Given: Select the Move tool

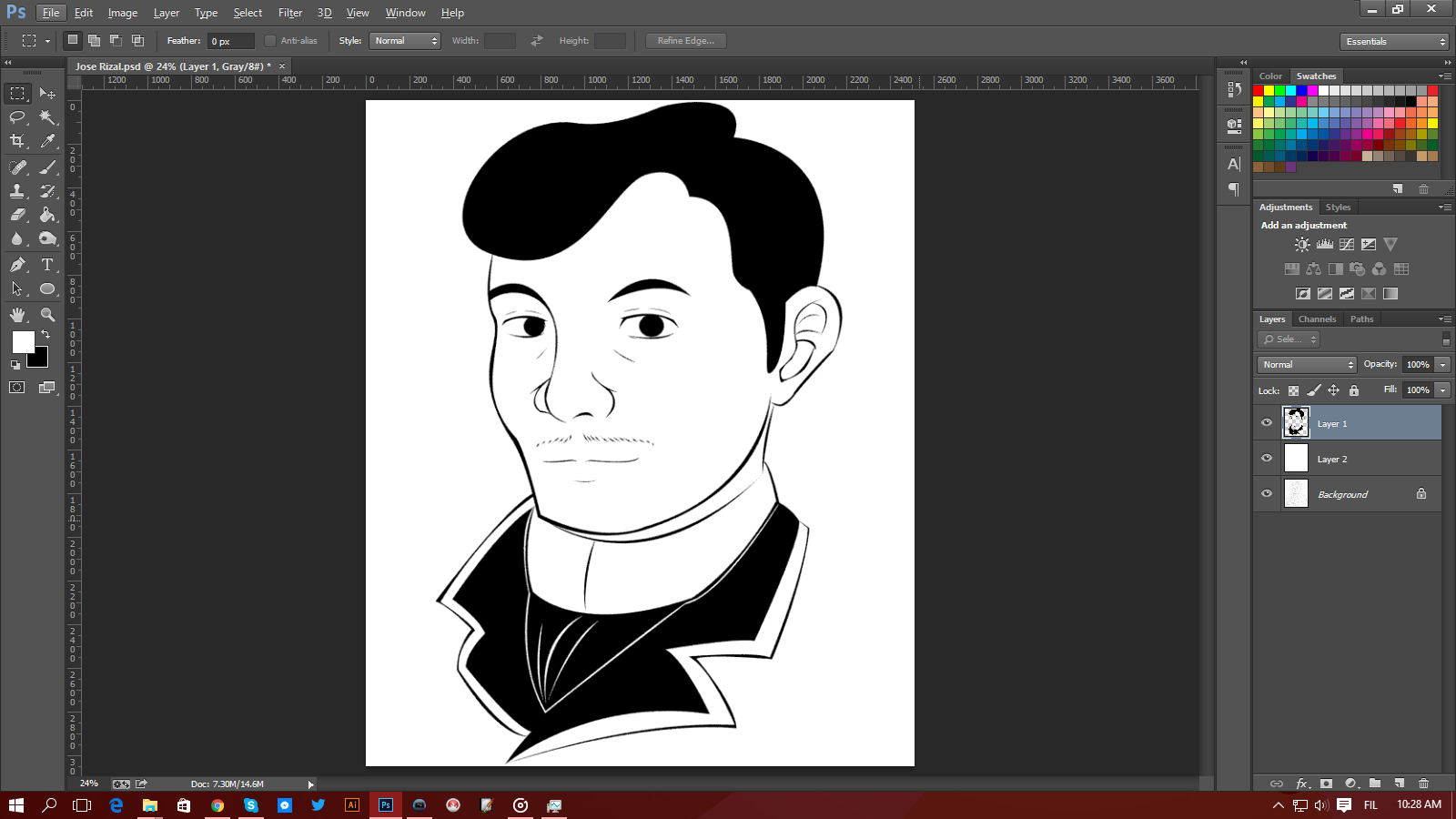Looking at the screenshot, I should (47, 94).
